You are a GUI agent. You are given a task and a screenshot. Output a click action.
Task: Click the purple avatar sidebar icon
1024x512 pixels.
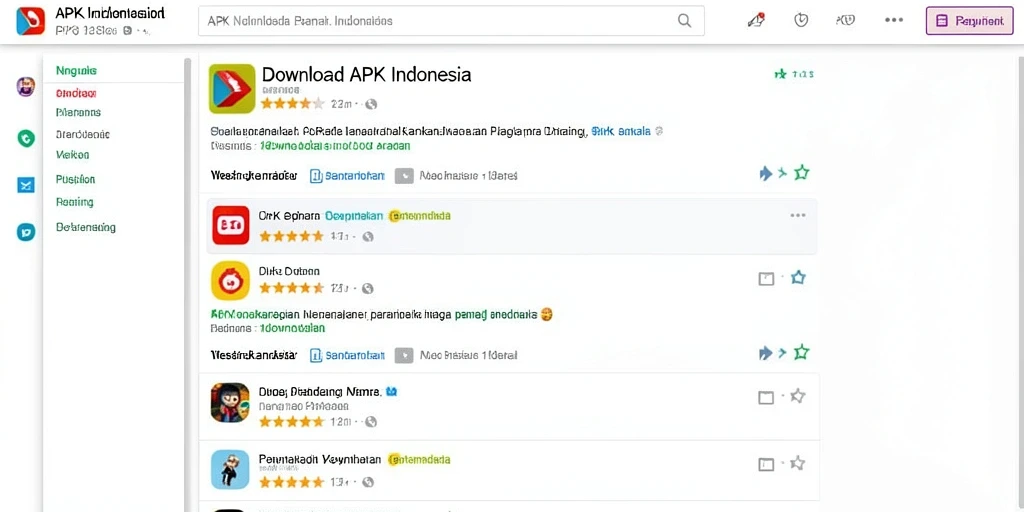[x=25, y=86]
